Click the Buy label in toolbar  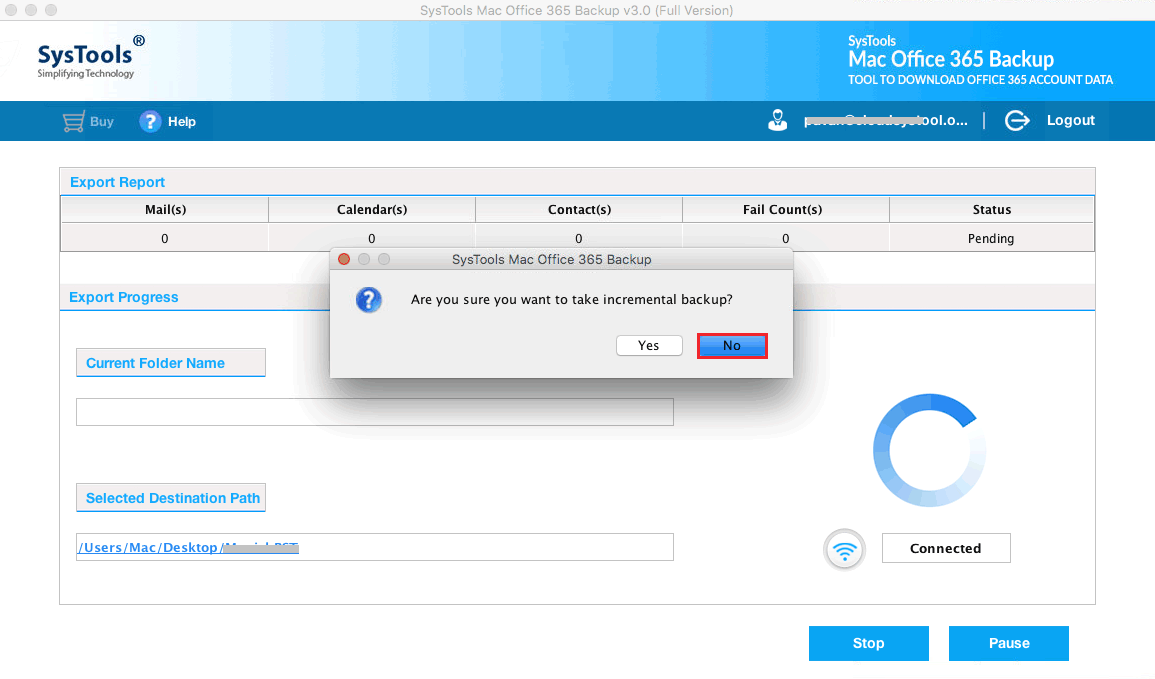[x=102, y=122]
